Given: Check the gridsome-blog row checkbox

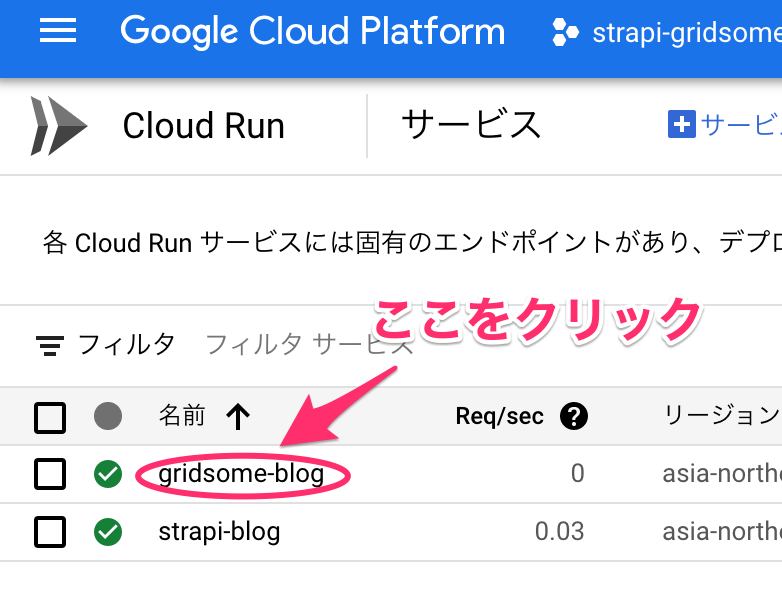Looking at the screenshot, I should coord(50,474).
